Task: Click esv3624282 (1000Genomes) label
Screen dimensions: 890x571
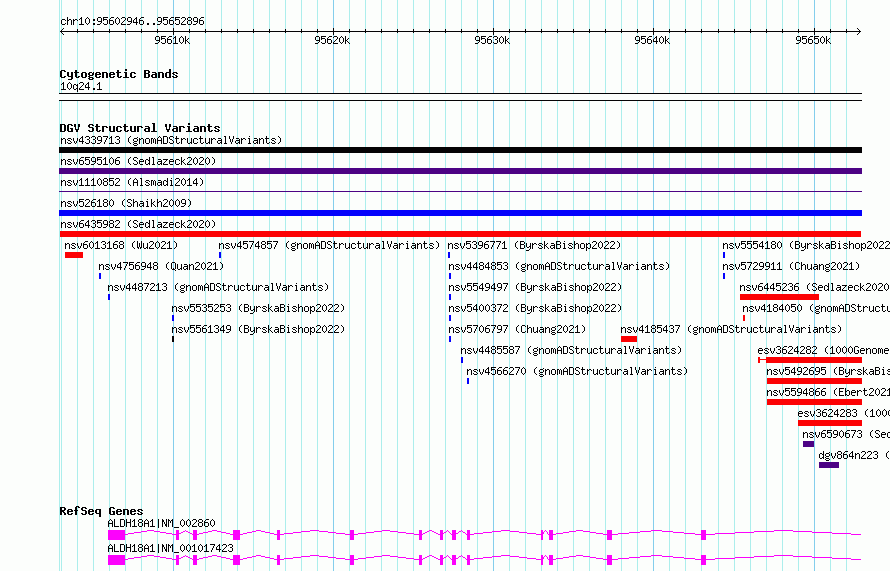Action: (824, 350)
